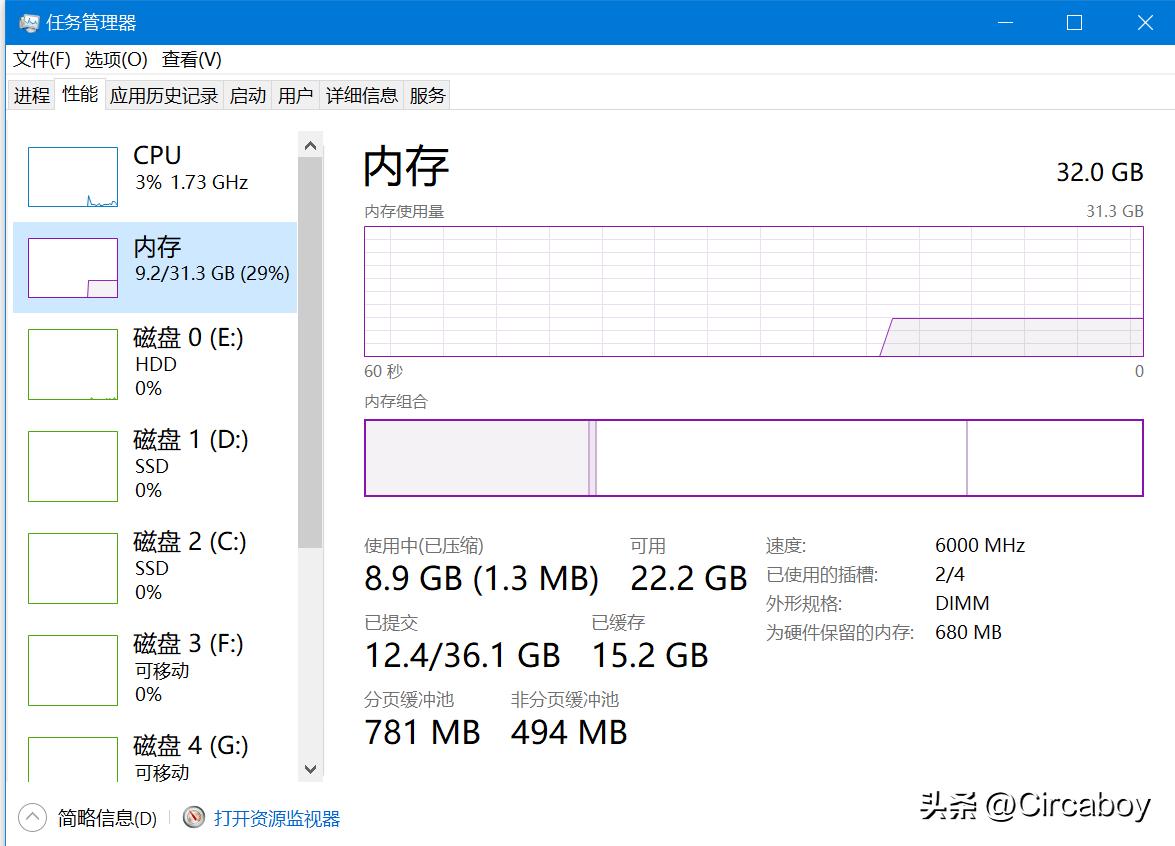Open the 服务 tab
The height and width of the screenshot is (846, 1175).
coord(427,94)
